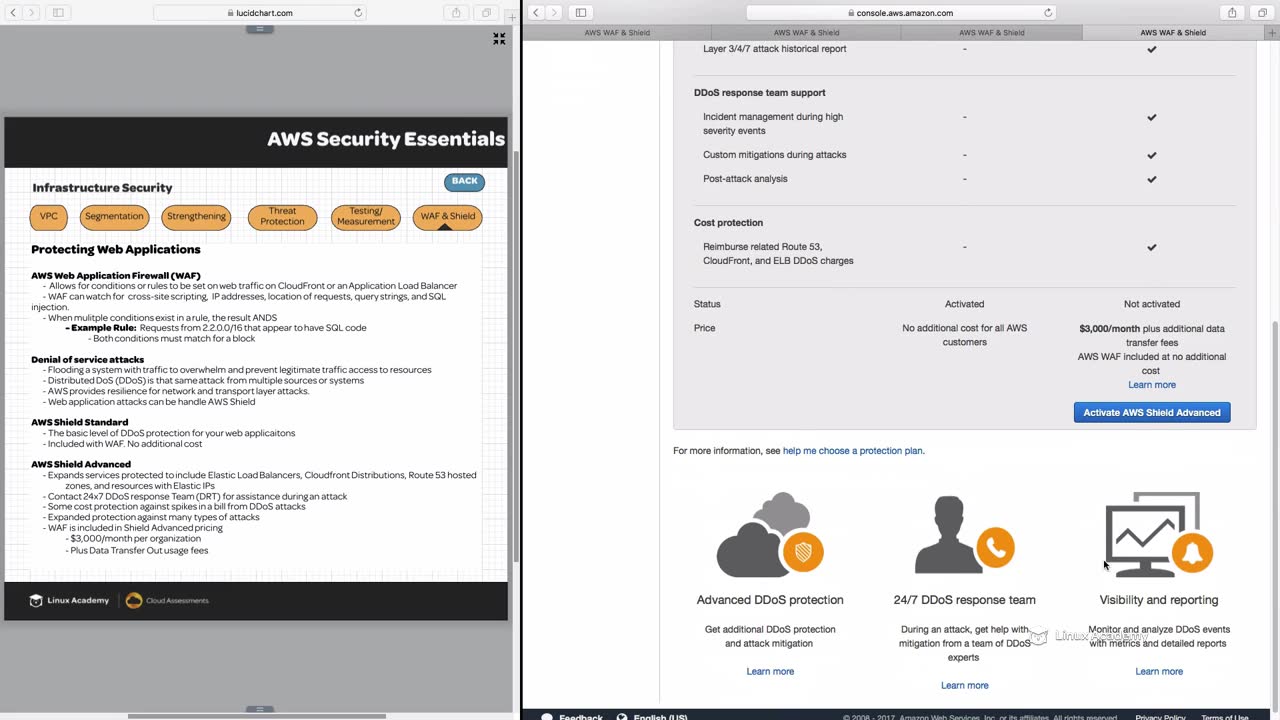Go back in the AWS console Safari window
1280x720 pixels.
(536, 13)
